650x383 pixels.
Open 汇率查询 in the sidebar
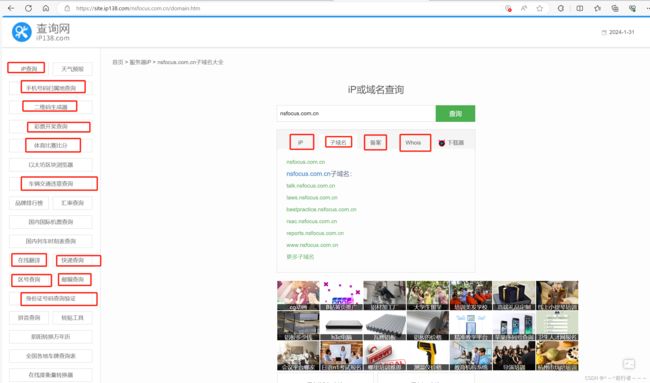[73, 203]
